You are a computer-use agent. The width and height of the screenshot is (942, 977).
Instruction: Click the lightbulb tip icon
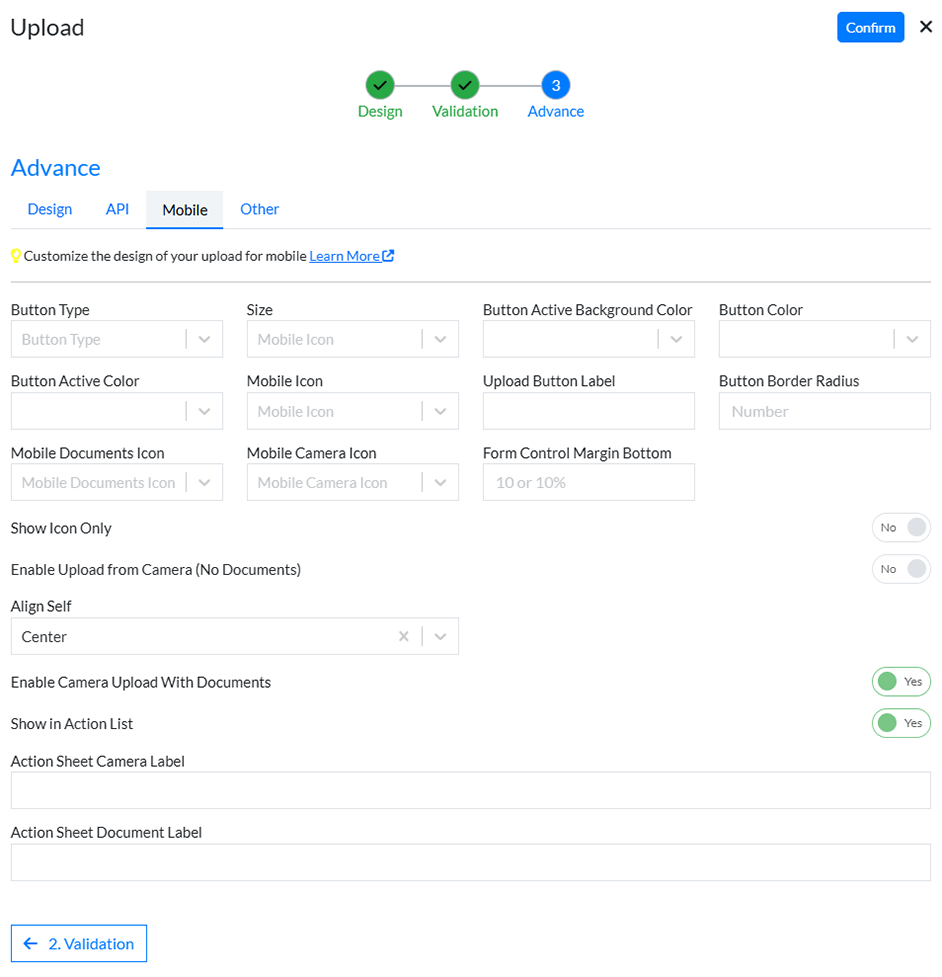click(16, 256)
